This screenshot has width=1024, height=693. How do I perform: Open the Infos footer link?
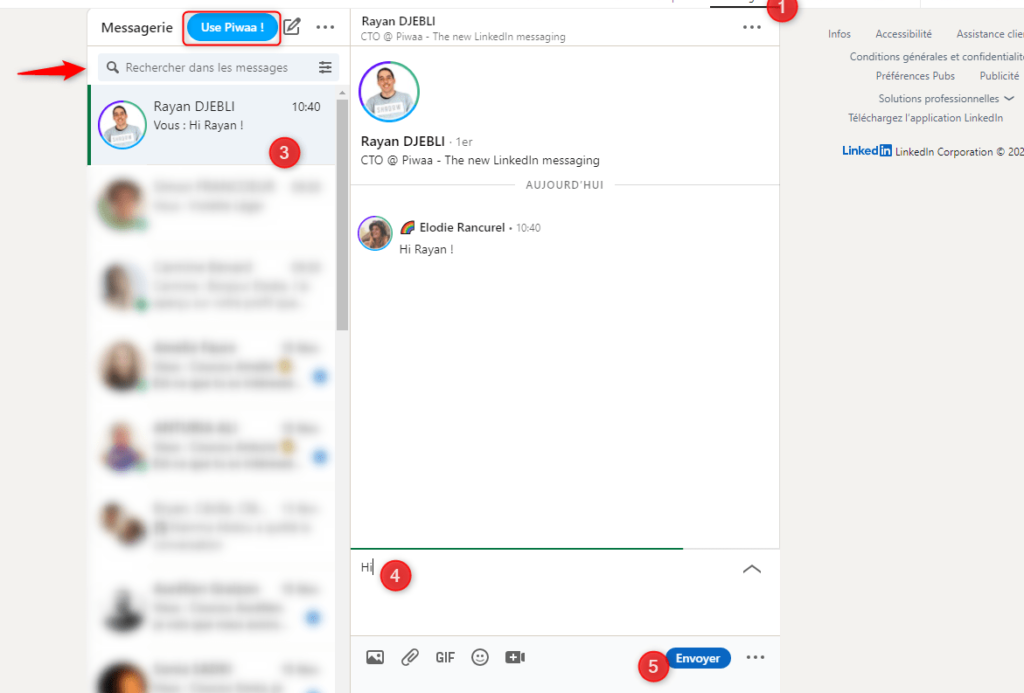click(x=839, y=34)
